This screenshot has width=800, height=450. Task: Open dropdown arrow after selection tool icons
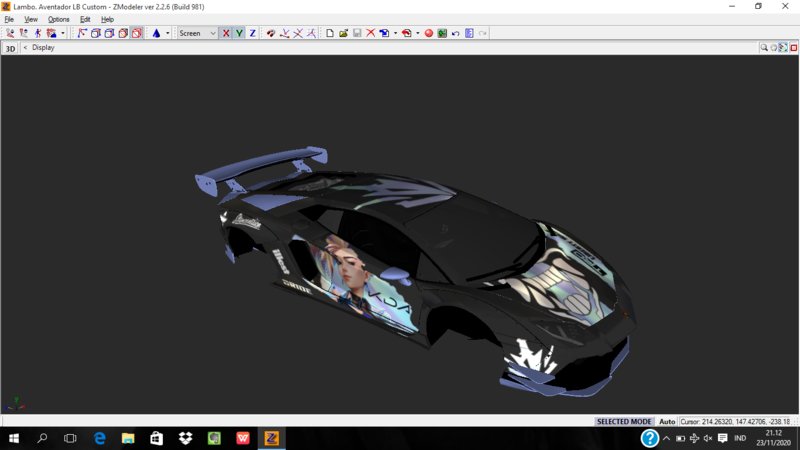click(x=63, y=33)
